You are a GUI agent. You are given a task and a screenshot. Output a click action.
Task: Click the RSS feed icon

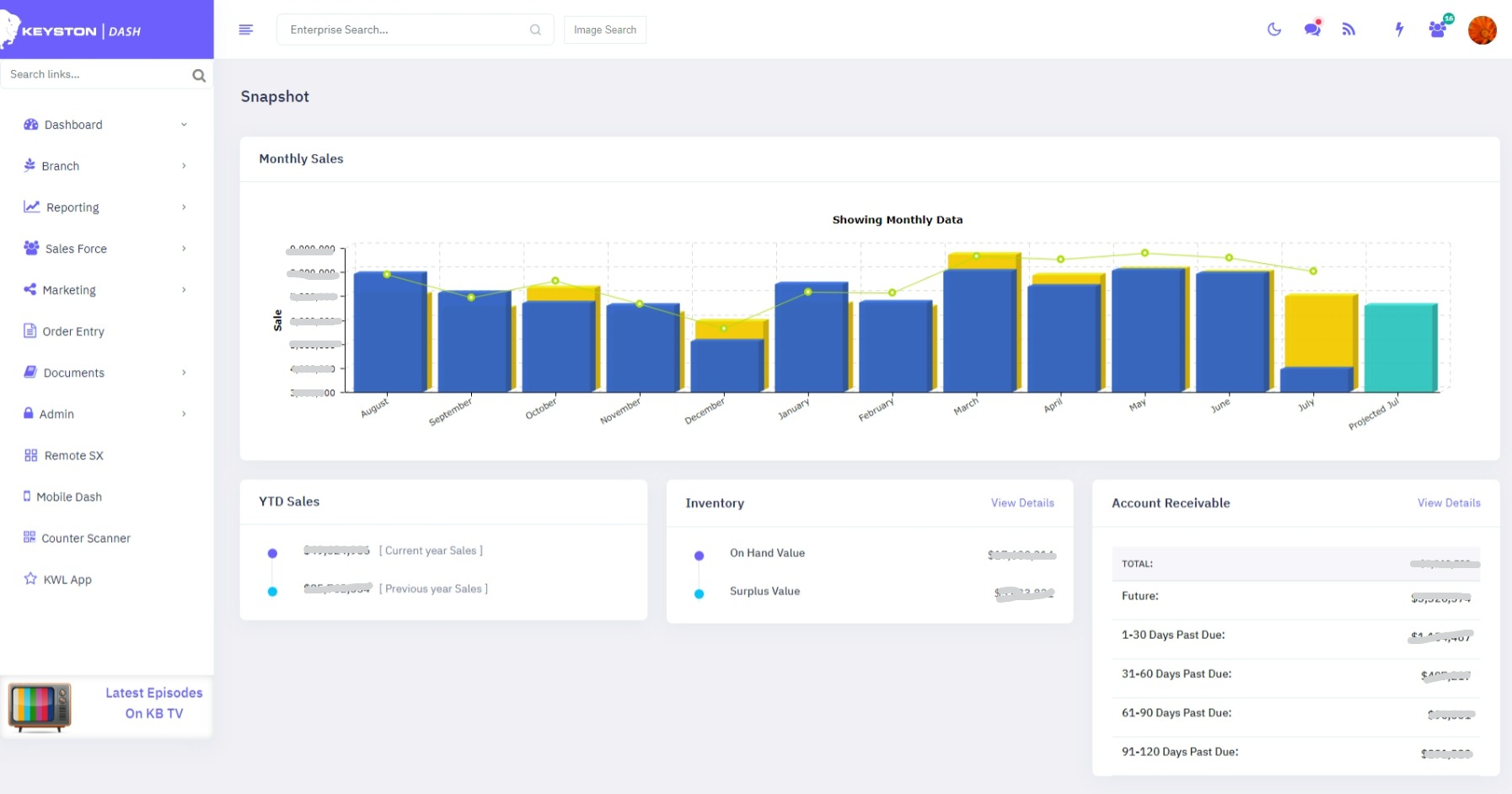point(1349,29)
